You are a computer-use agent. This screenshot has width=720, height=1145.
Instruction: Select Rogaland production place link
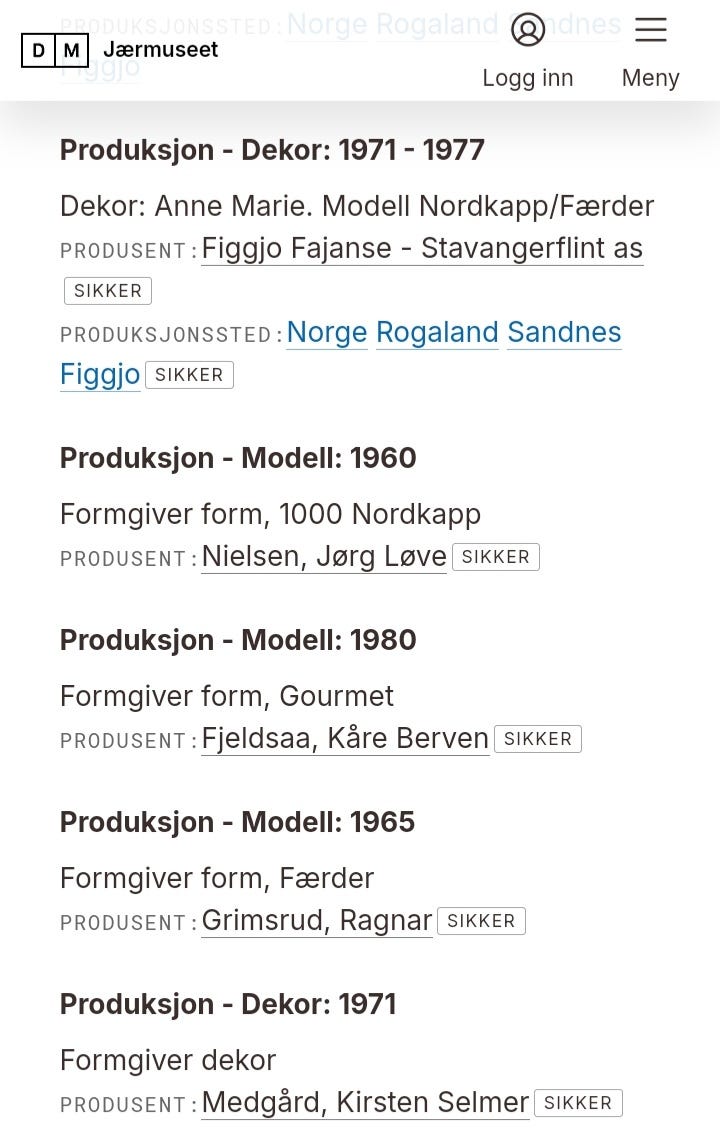click(x=437, y=332)
